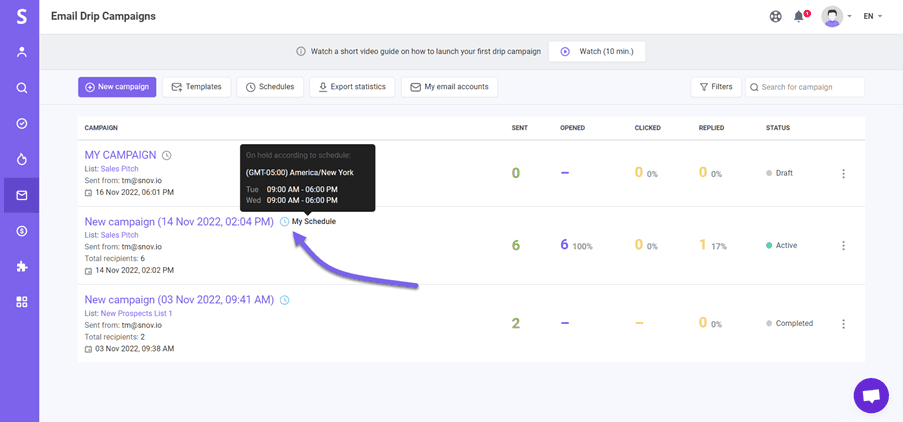Open the Templates tab
The image size is (903, 422).
(196, 87)
